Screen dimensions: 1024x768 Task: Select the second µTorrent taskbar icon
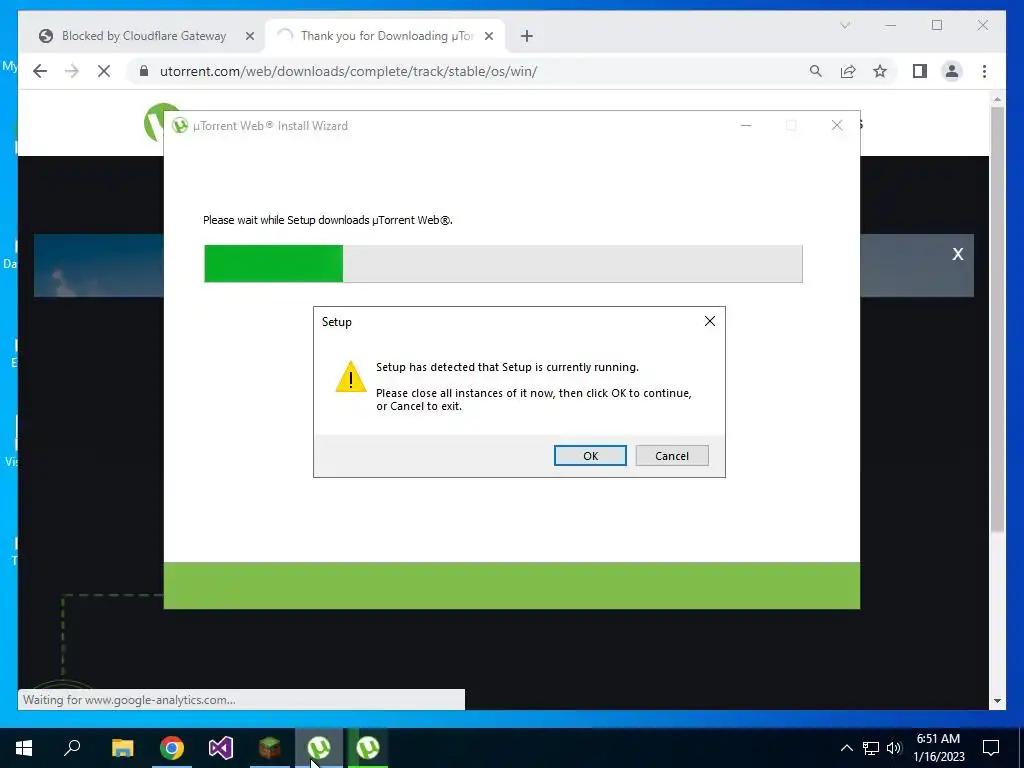(368, 748)
